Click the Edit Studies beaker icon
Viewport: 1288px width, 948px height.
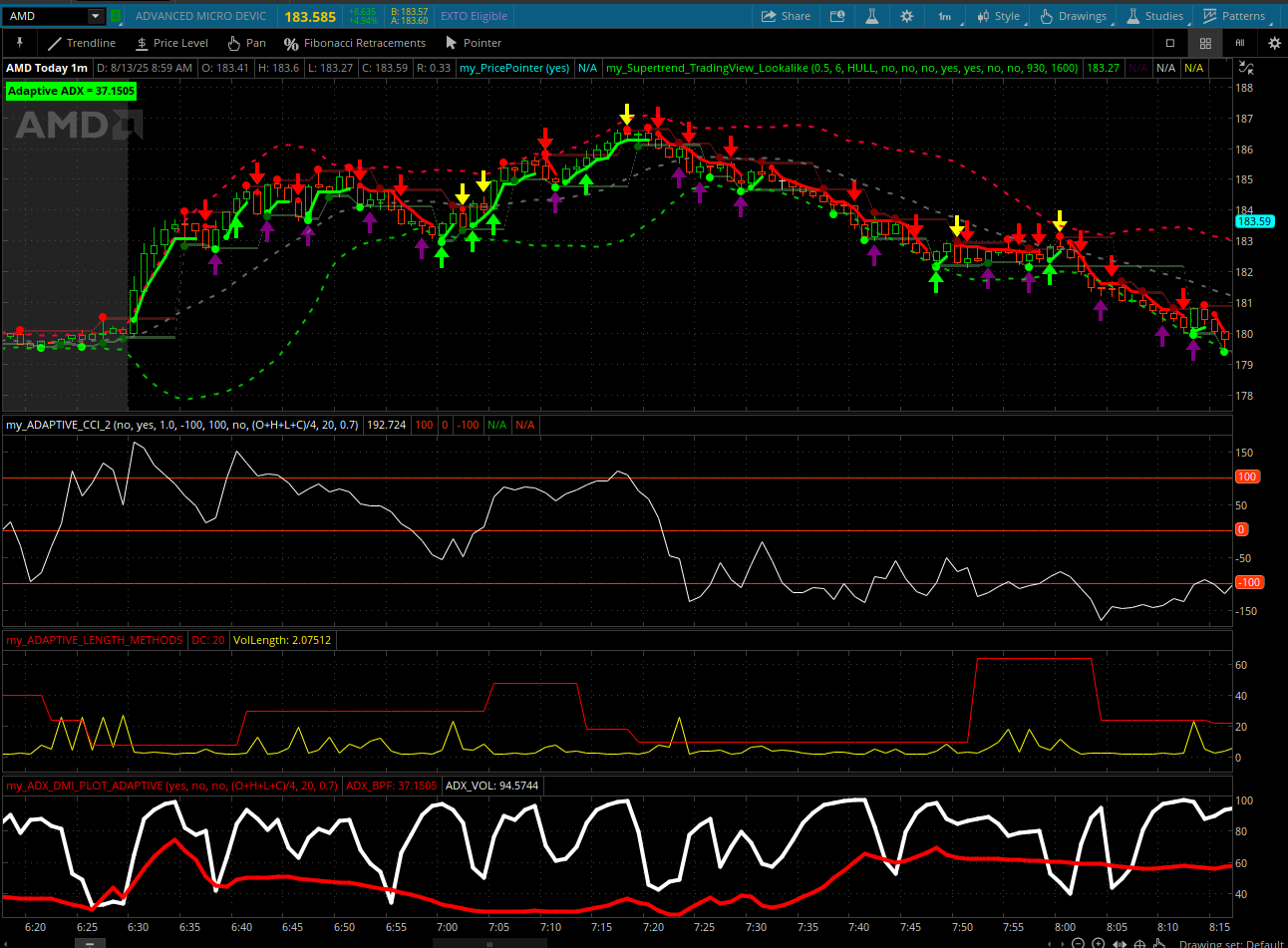pos(871,16)
